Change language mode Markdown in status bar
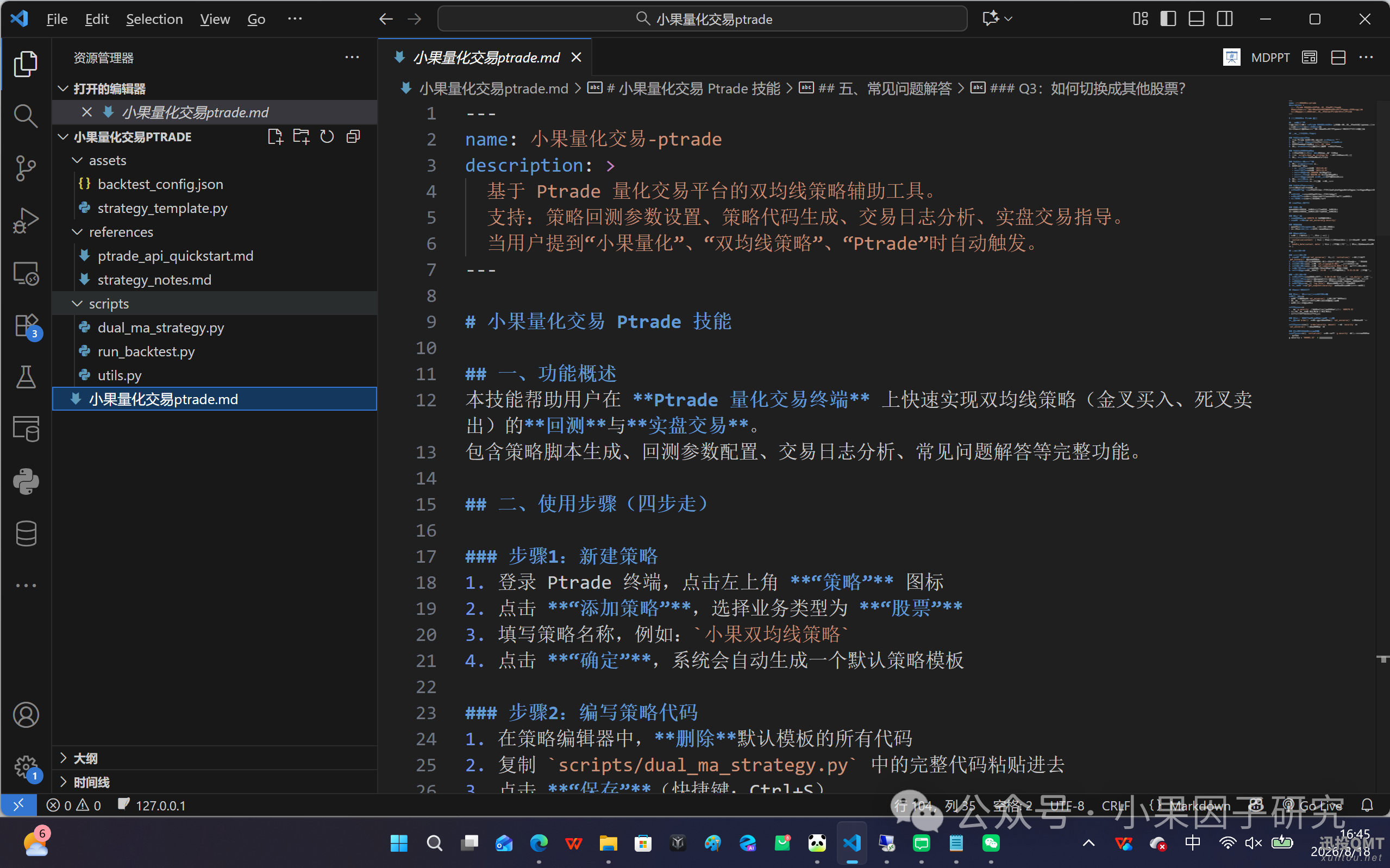The image size is (1390, 868). click(1200, 805)
